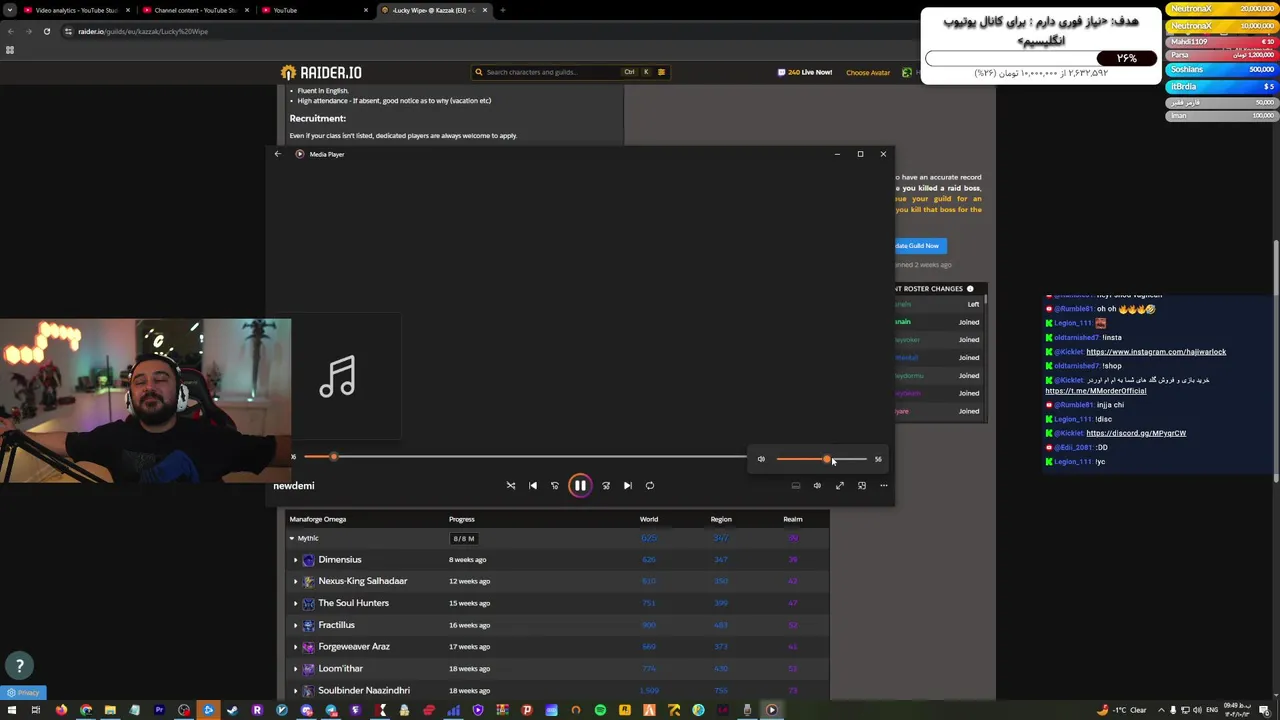1280x720 pixels.
Task: Skip to next track in Media Player
Action: coord(628,485)
